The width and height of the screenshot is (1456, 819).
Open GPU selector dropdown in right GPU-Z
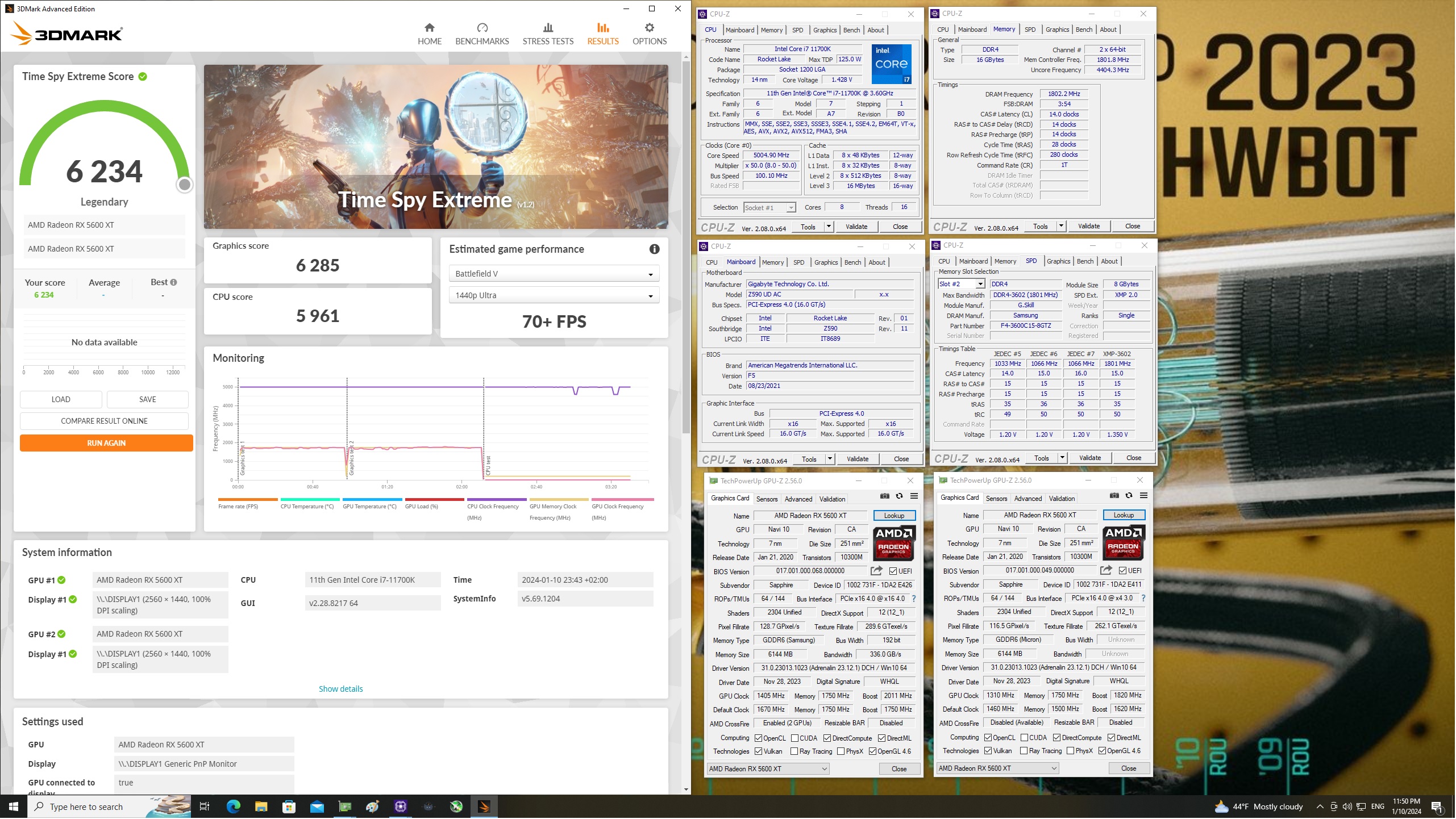998,769
